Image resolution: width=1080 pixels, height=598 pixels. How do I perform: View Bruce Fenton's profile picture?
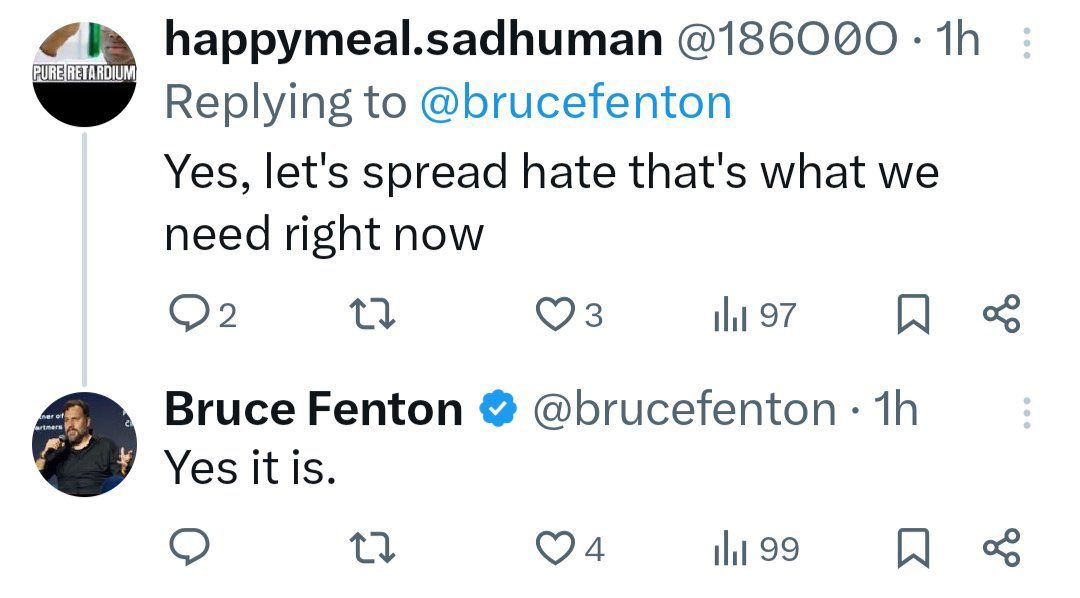[84, 444]
